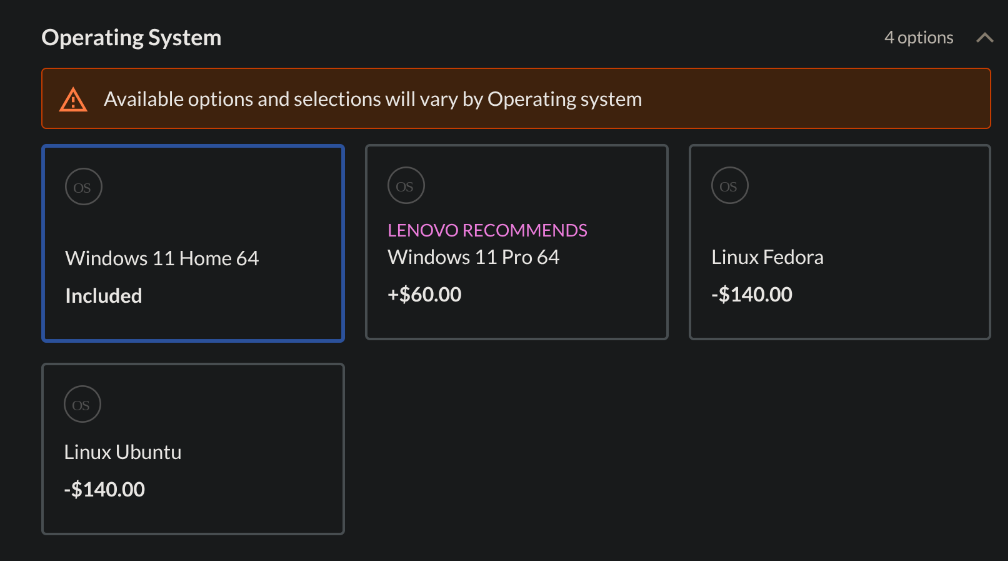Click the 'Included' label on Windows Home
The width and height of the screenshot is (1008, 561).
pyautogui.click(x=103, y=296)
